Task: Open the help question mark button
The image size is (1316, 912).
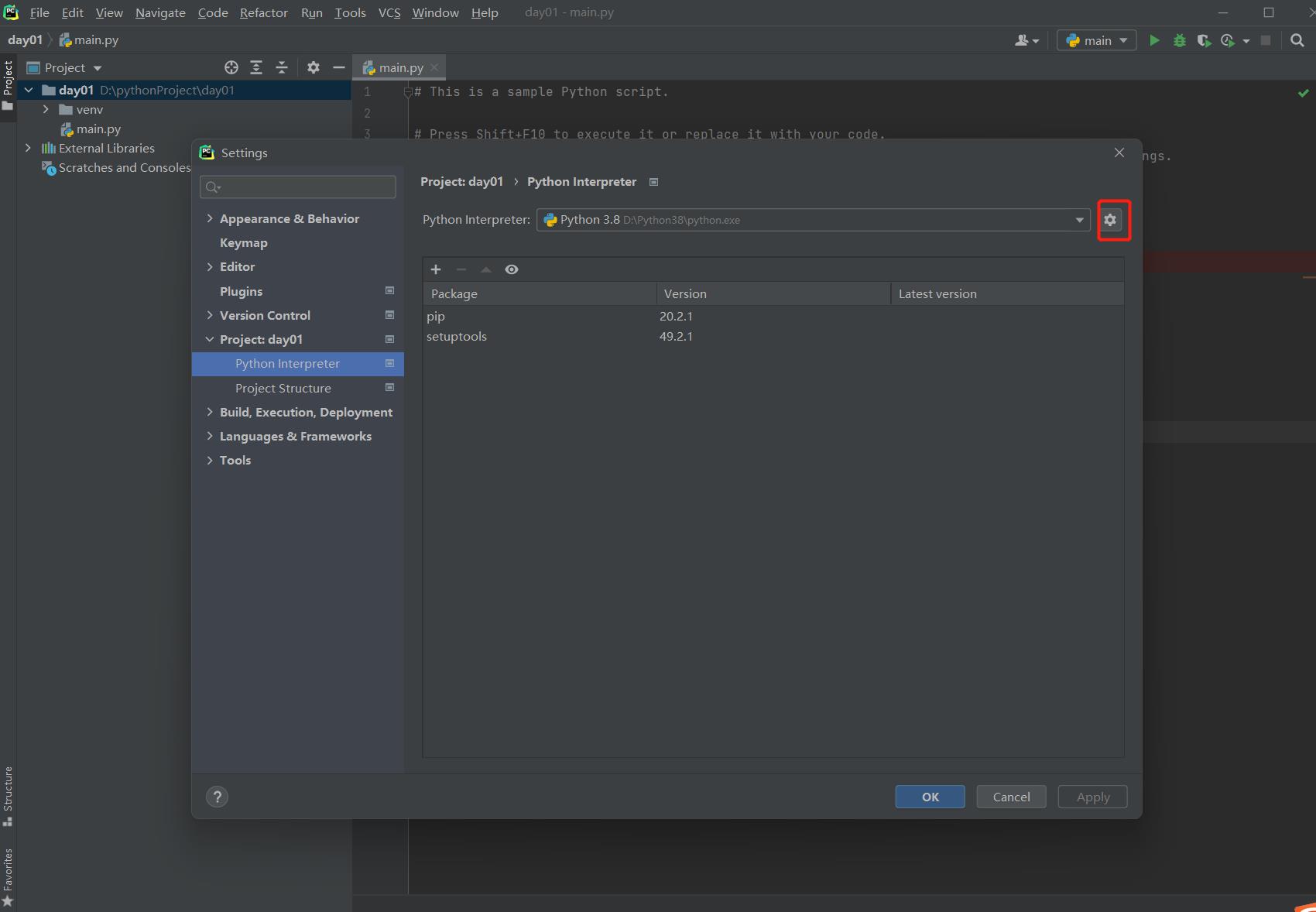Action: (x=218, y=797)
